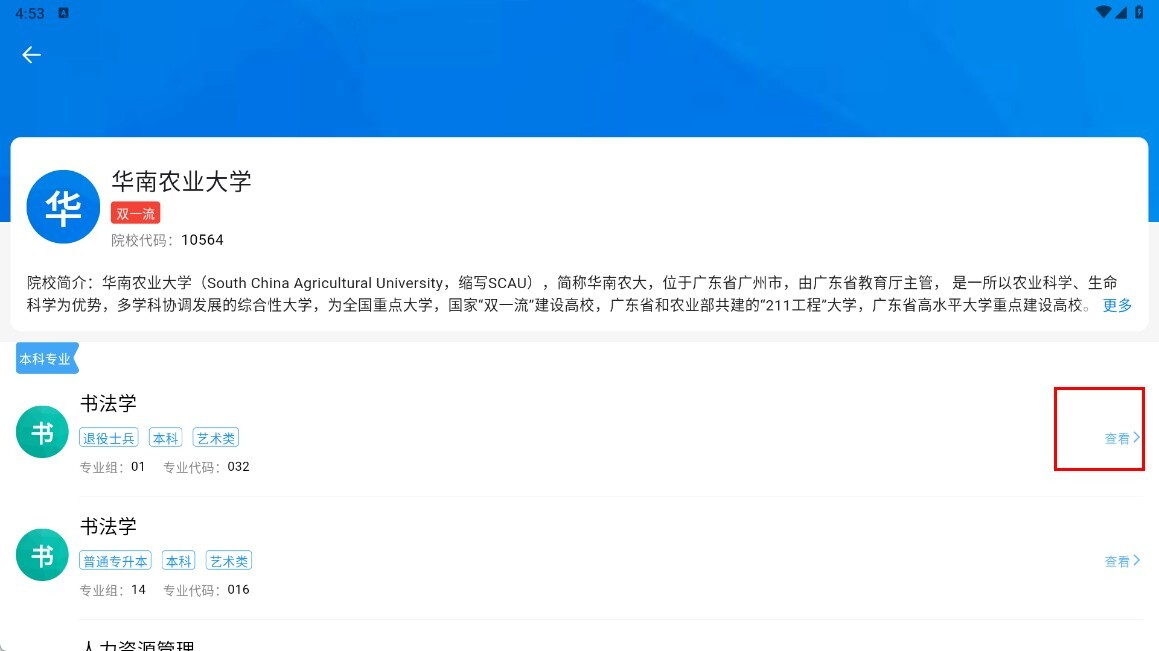Image resolution: width=1159 pixels, height=651 pixels.
Task: Tap the 华南农业大学 title
Action: pos(181,181)
